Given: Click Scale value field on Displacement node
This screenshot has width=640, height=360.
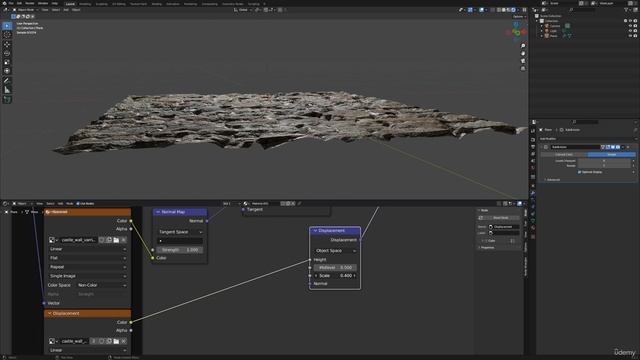Looking at the screenshot, I should click(335, 276).
